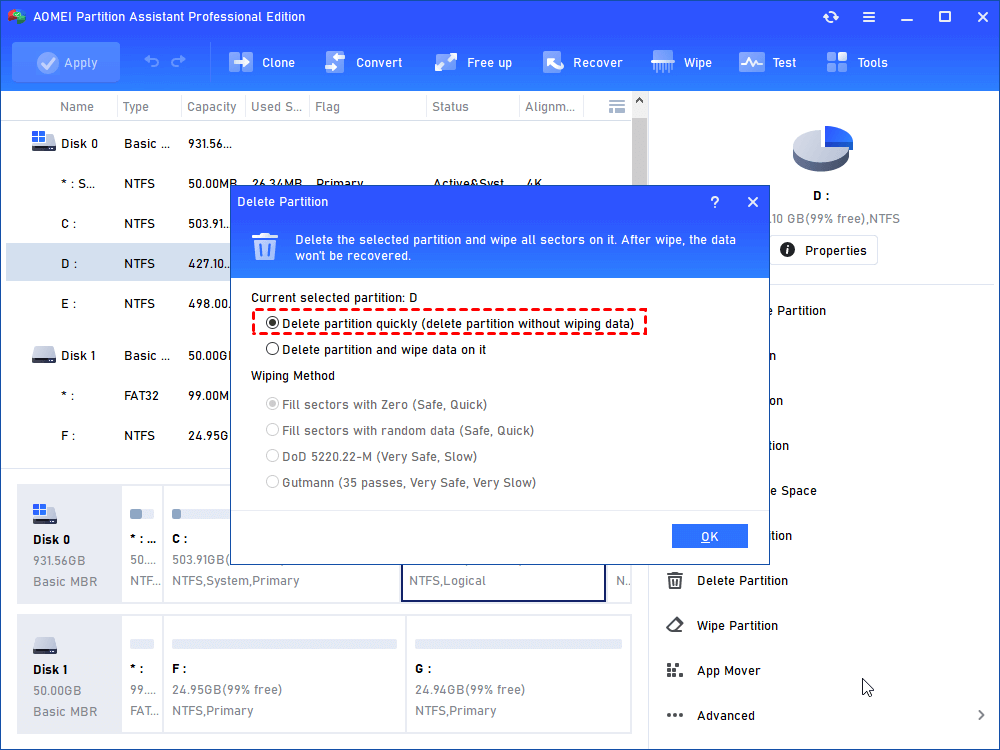Undo the last pending operation
Screen dimensions: 1000x750
pos(152,61)
